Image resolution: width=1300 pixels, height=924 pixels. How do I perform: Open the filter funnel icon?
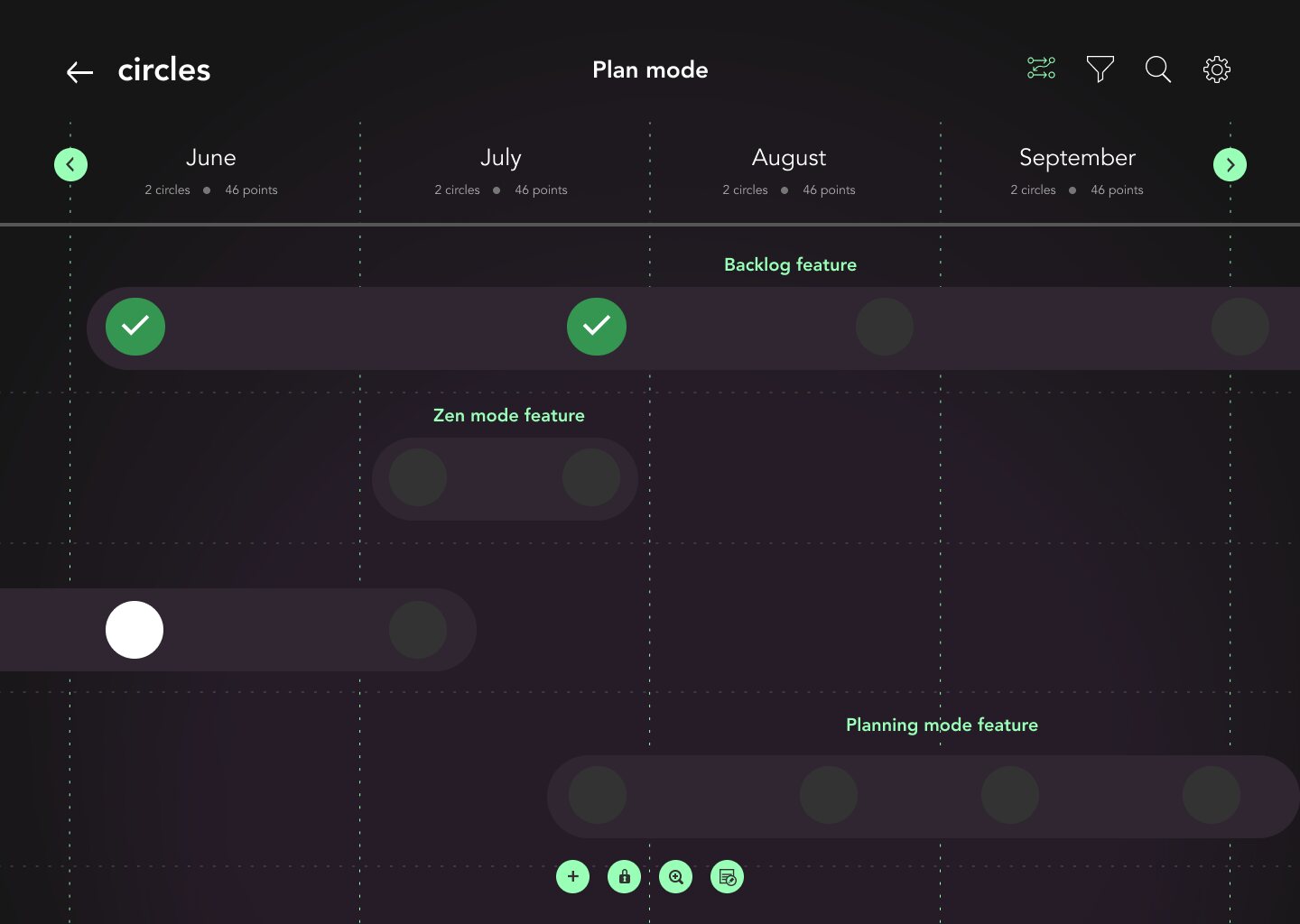pyautogui.click(x=1100, y=69)
